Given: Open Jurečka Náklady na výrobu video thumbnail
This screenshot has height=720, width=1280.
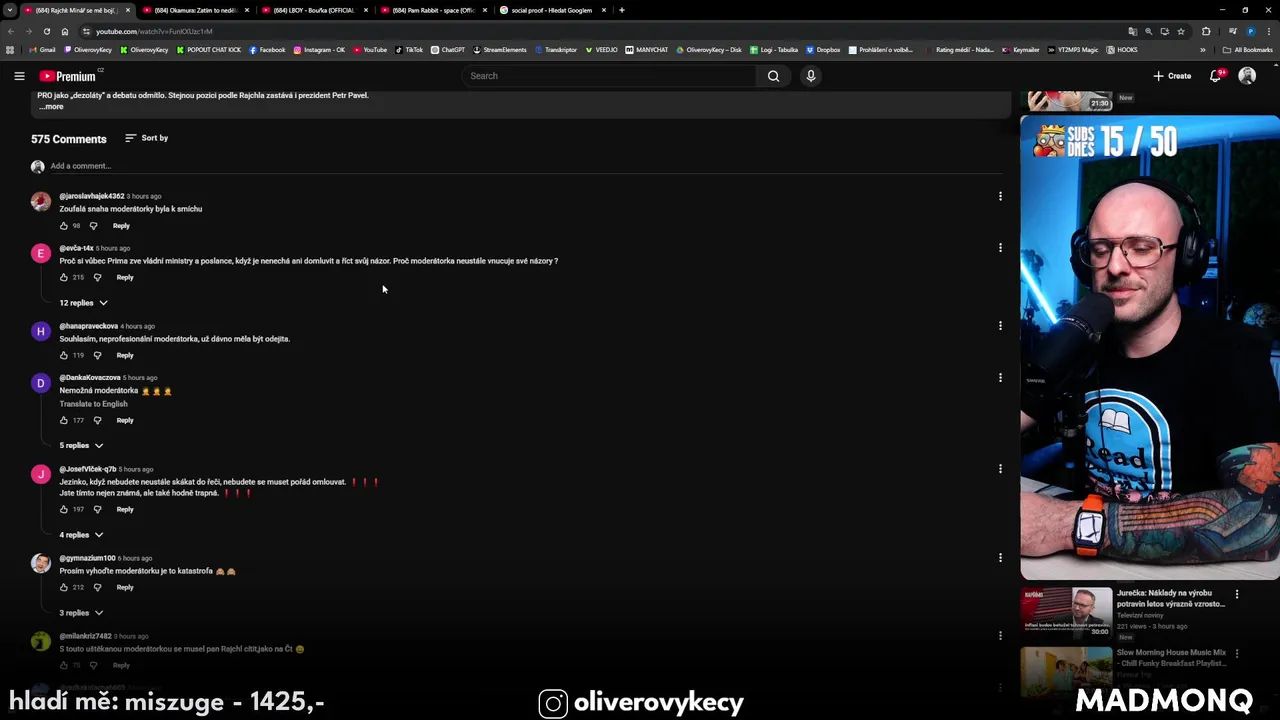Looking at the screenshot, I should coord(1066,611).
